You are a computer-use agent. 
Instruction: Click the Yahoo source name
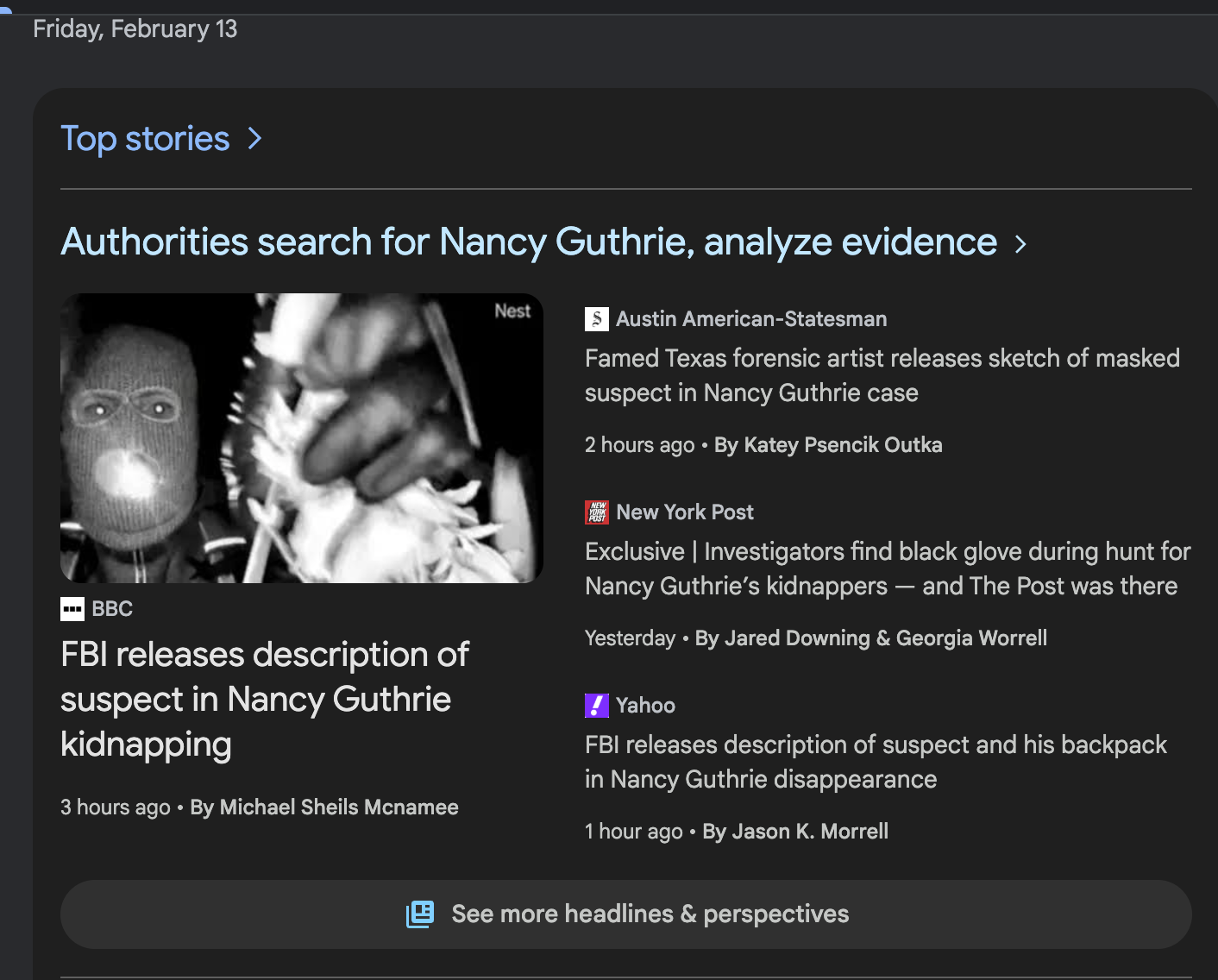click(x=645, y=706)
